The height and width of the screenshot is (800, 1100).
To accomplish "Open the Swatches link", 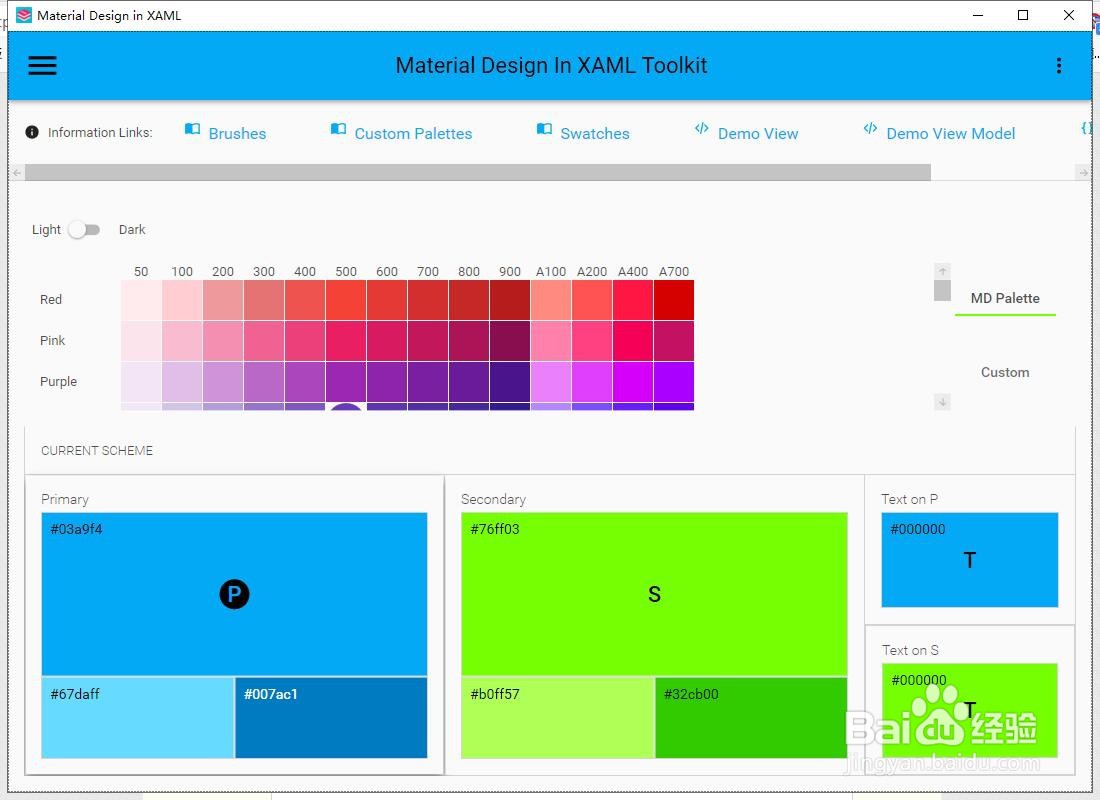I will click(x=595, y=133).
